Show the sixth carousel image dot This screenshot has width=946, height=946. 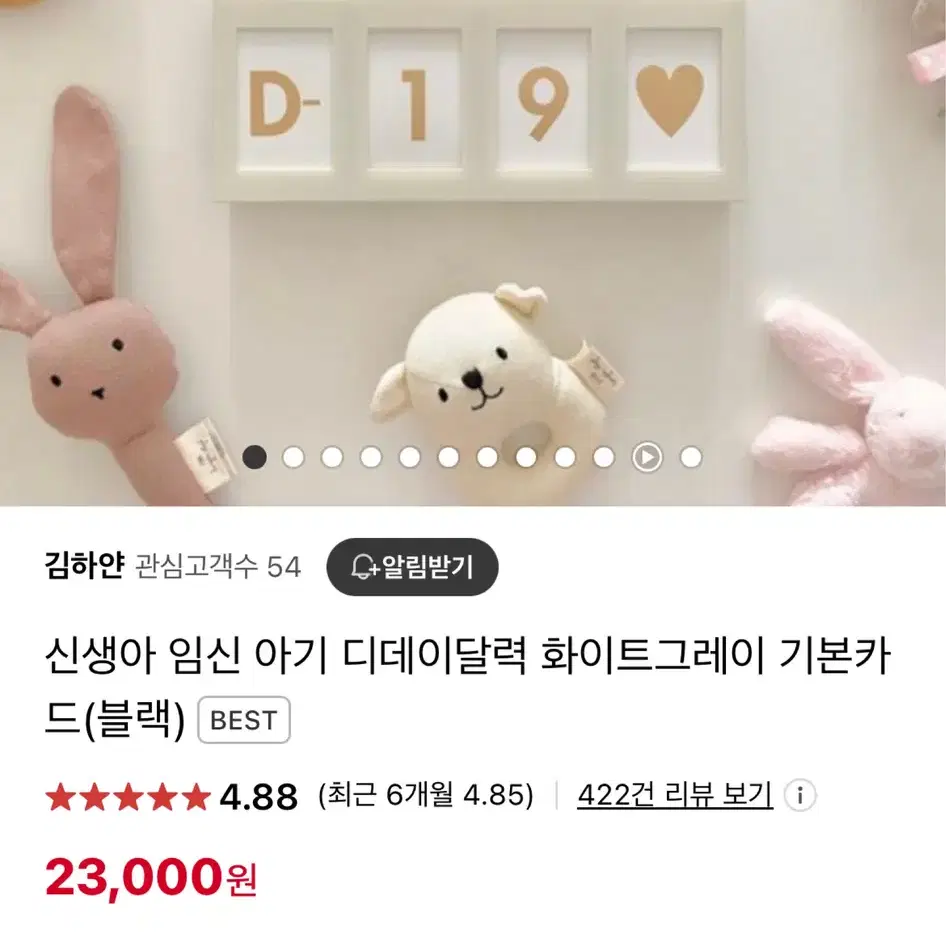coord(448,457)
